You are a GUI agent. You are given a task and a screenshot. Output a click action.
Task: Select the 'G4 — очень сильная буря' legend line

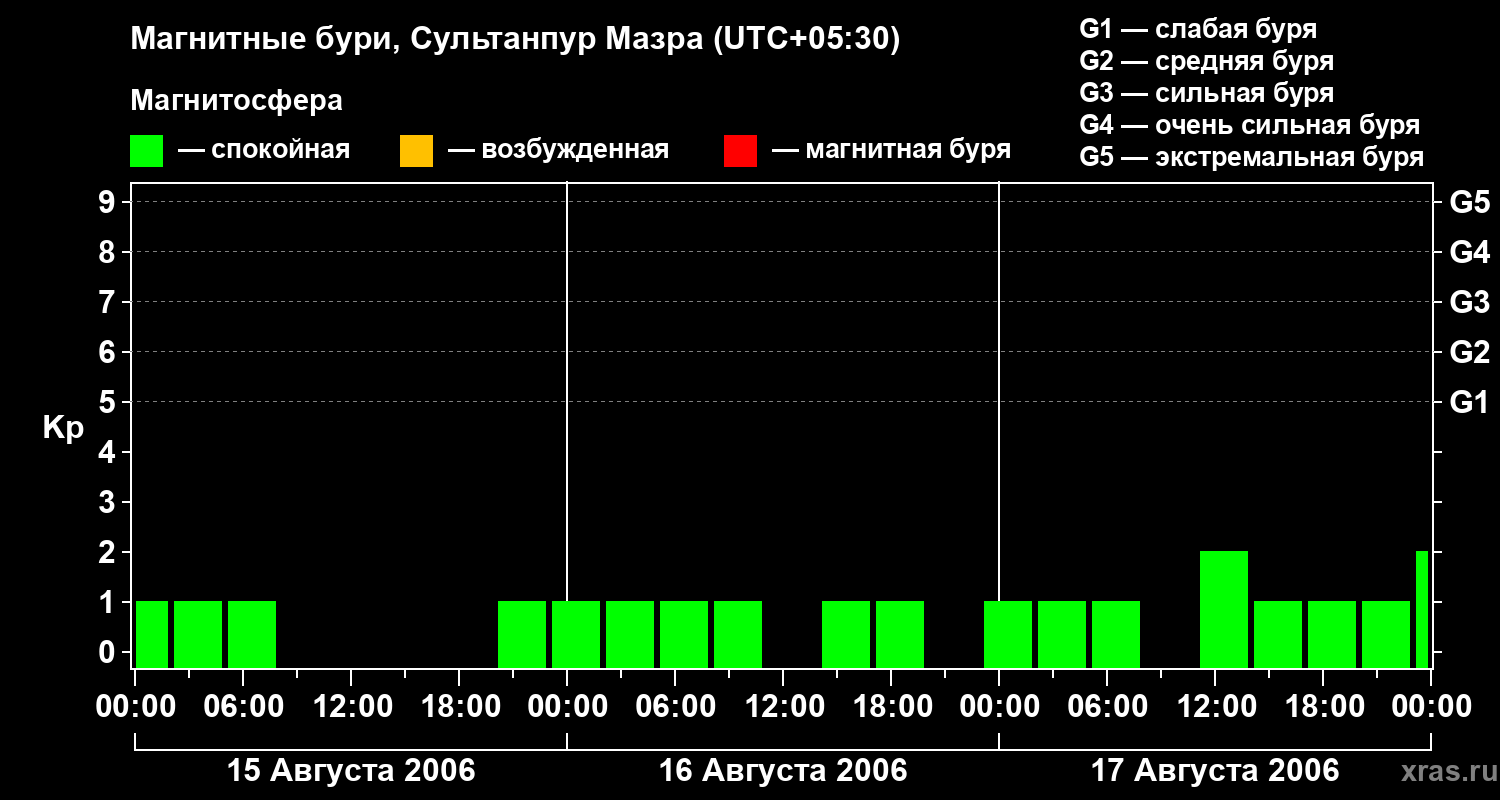(x=1250, y=125)
